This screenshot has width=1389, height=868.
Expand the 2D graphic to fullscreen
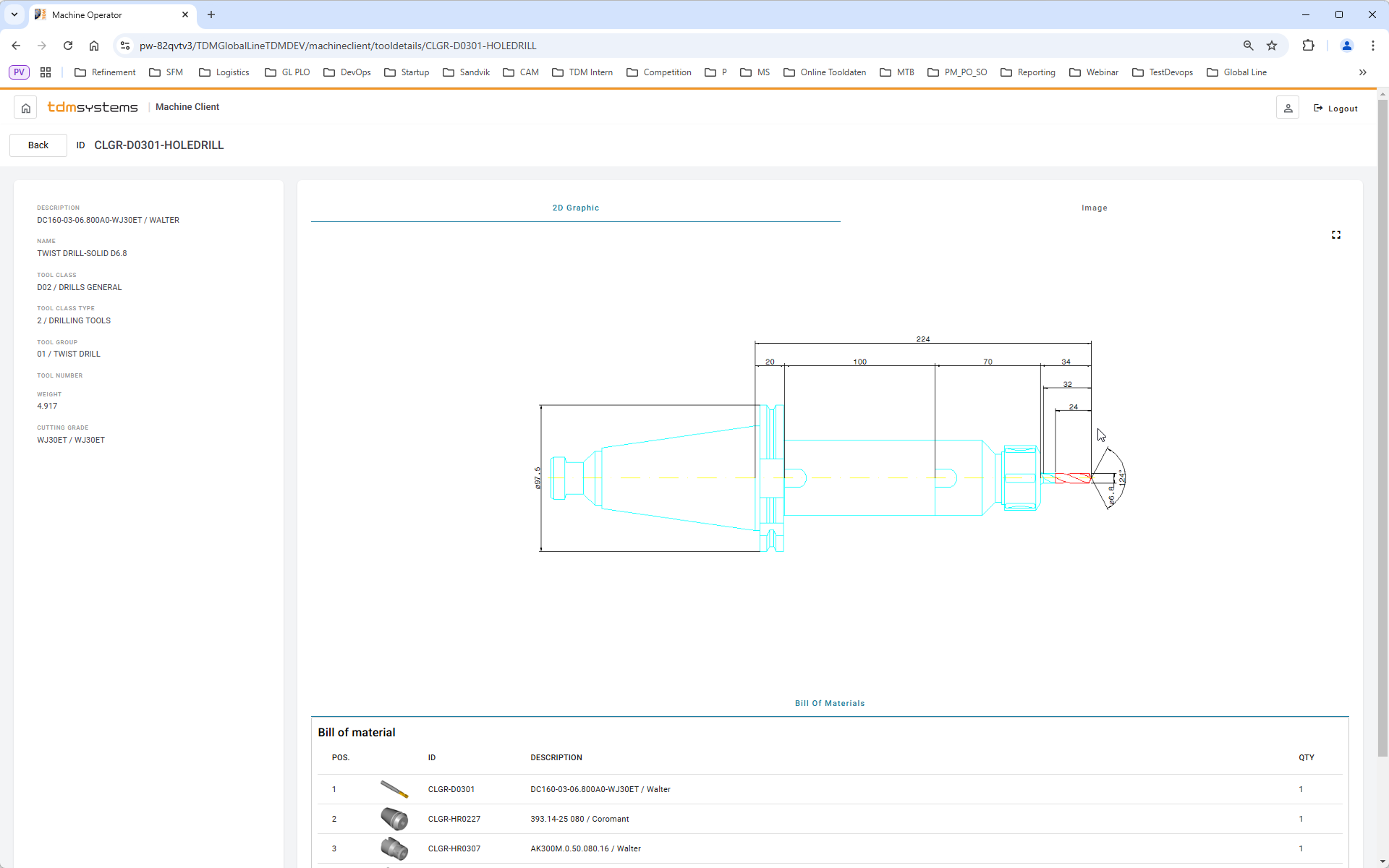click(x=1335, y=235)
